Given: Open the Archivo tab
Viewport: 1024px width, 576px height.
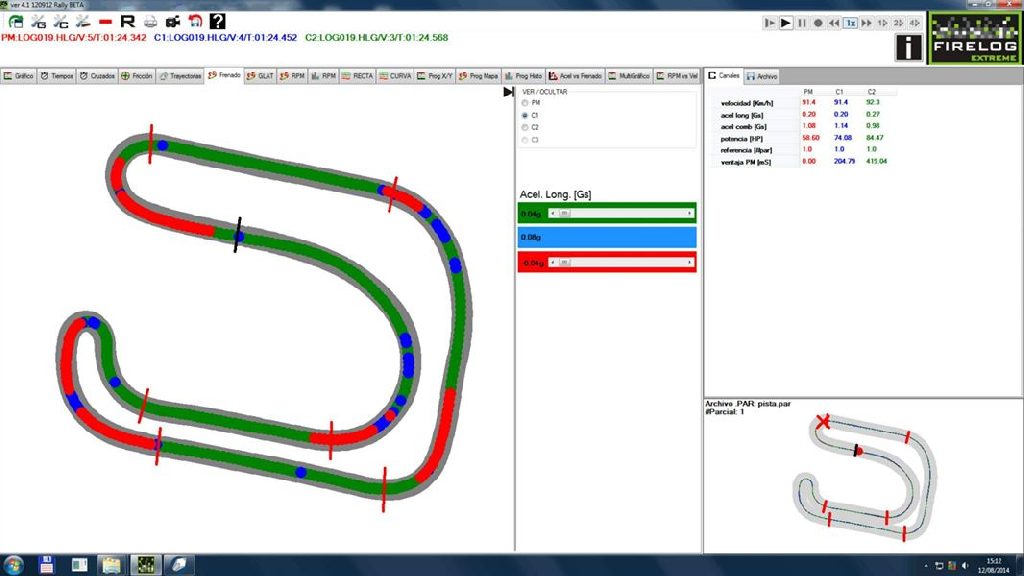Looking at the screenshot, I should pos(761,76).
